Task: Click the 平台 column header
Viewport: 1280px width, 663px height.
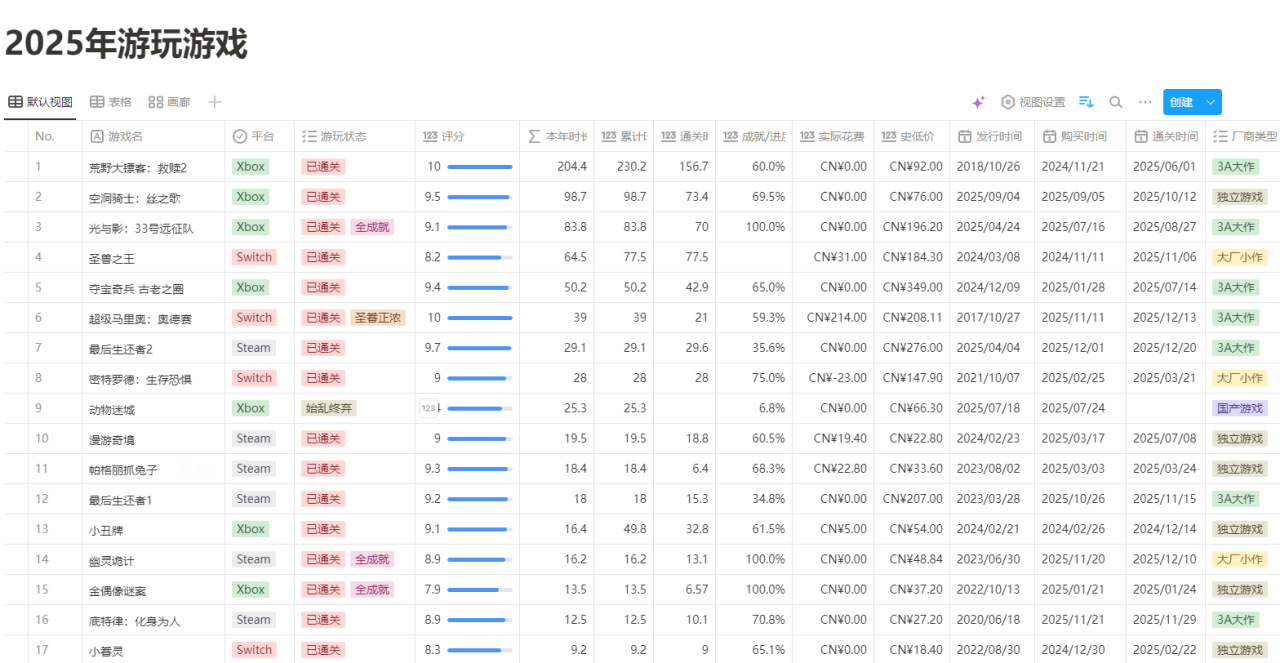Action: (x=260, y=136)
